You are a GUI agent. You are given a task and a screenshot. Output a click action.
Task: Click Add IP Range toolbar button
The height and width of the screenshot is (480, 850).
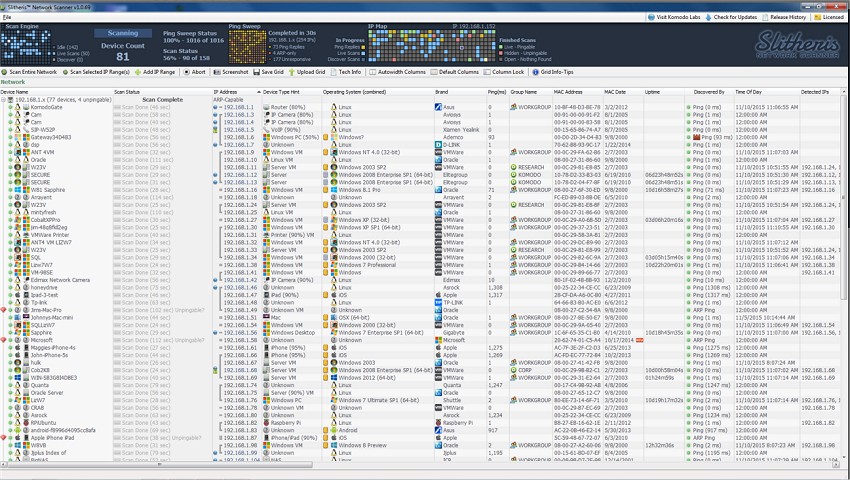pos(160,72)
